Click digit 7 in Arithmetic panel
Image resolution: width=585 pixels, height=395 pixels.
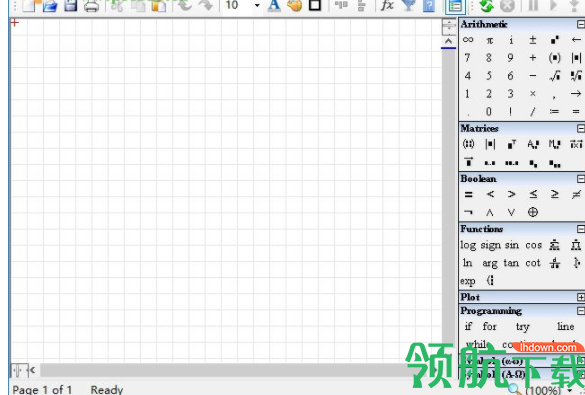[467, 57]
